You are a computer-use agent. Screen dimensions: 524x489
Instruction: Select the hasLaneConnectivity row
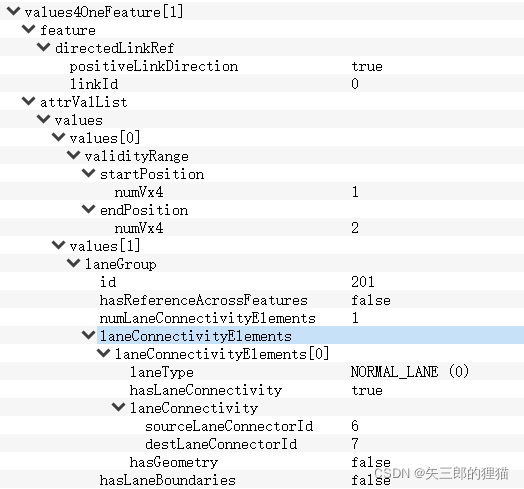click(262, 389)
